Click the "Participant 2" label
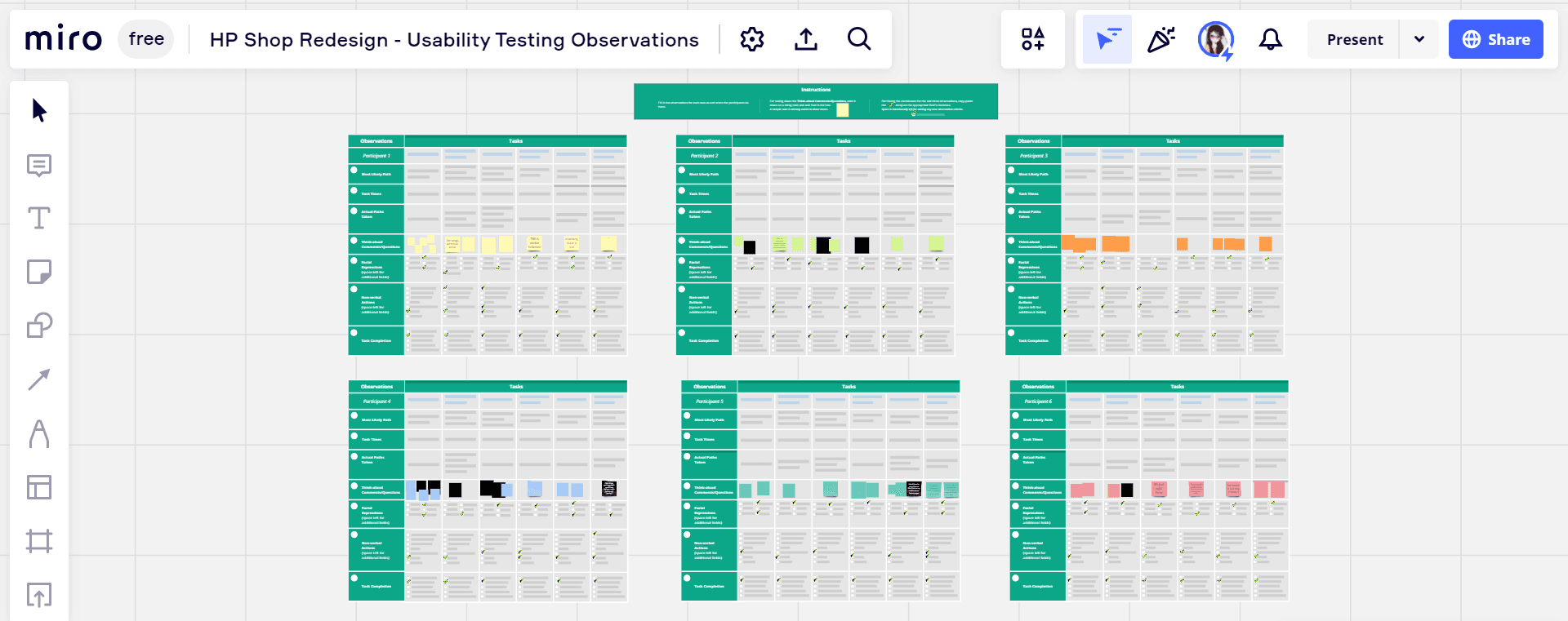This screenshot has height=621, width=1568. pyautogui.click(x=704, y=155)
